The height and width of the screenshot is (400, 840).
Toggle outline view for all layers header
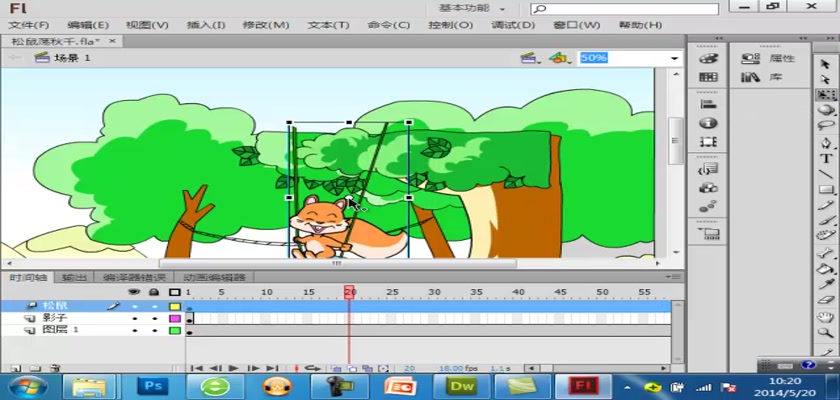[x=175, y=292]
